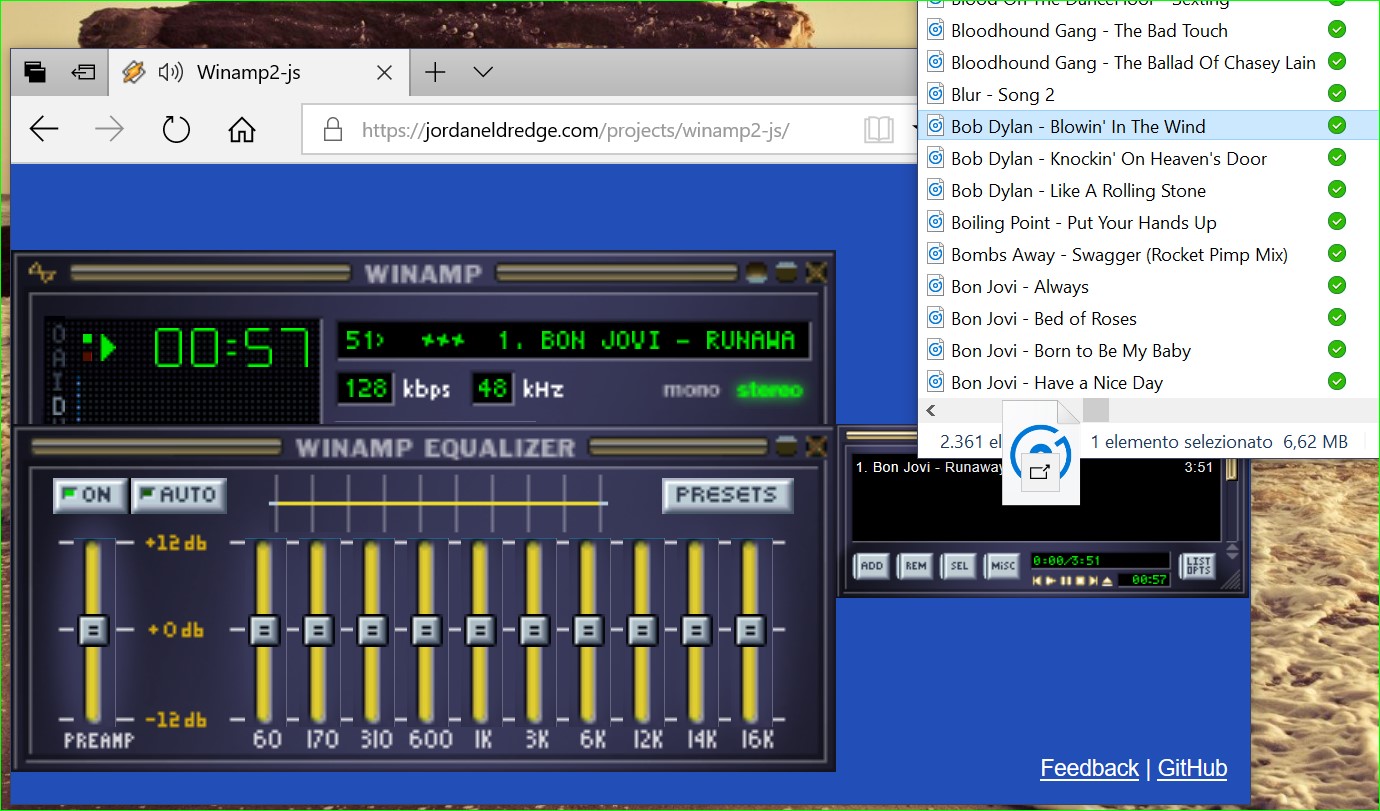Go back in the browser
The image size is (1380, 811).
45,129
